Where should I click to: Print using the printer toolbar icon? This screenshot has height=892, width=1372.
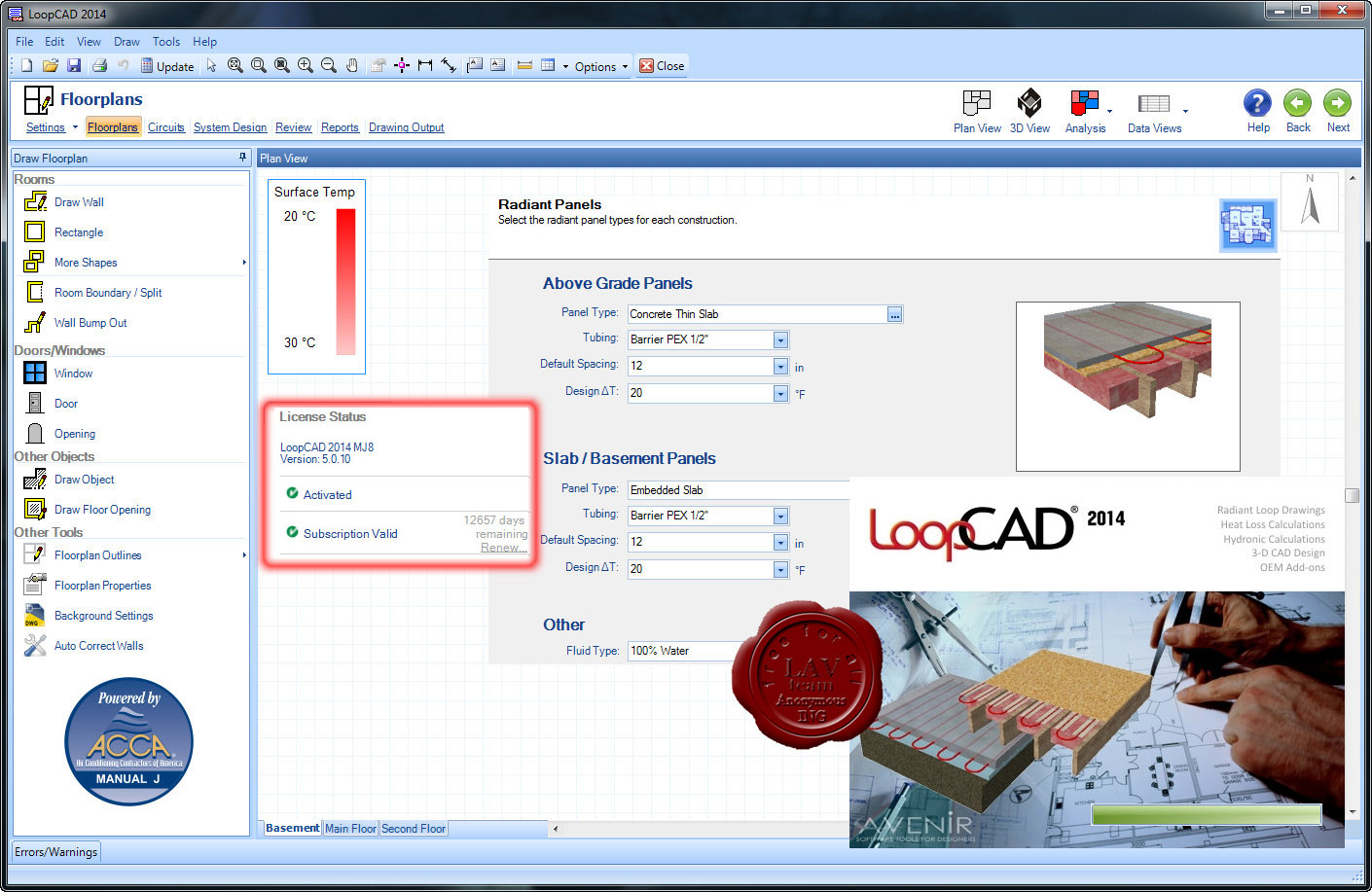click(x=99, y=65)
